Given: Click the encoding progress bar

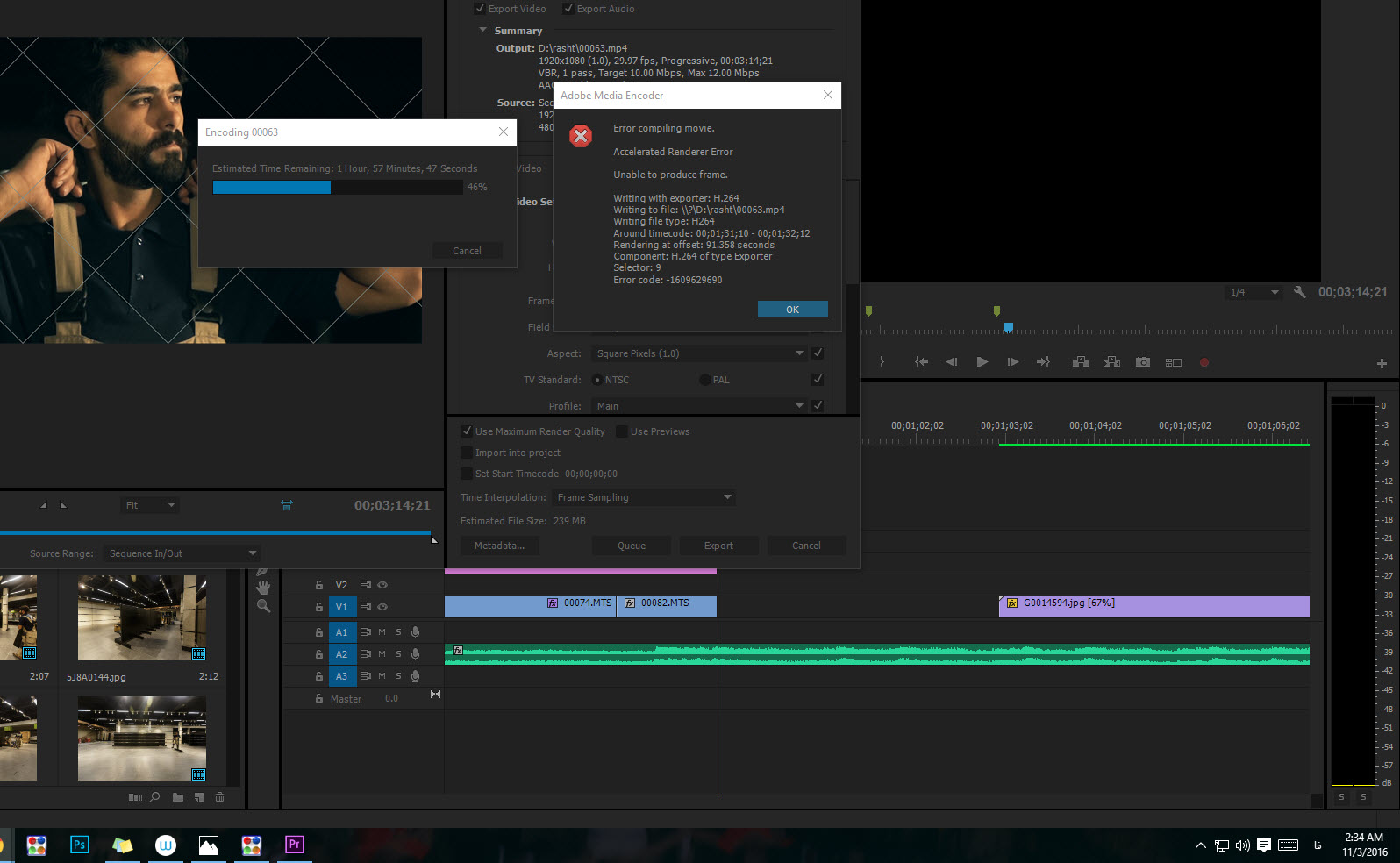Looking at the screenshot, I should tap(338, 187).
